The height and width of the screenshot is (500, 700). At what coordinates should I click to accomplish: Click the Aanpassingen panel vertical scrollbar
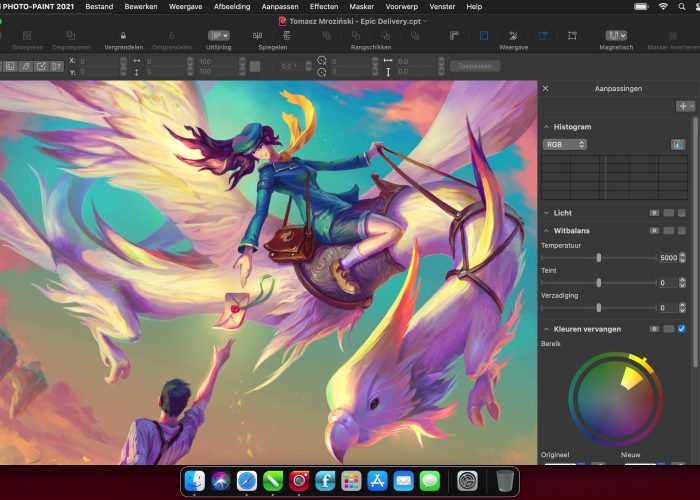coord(695,241)
